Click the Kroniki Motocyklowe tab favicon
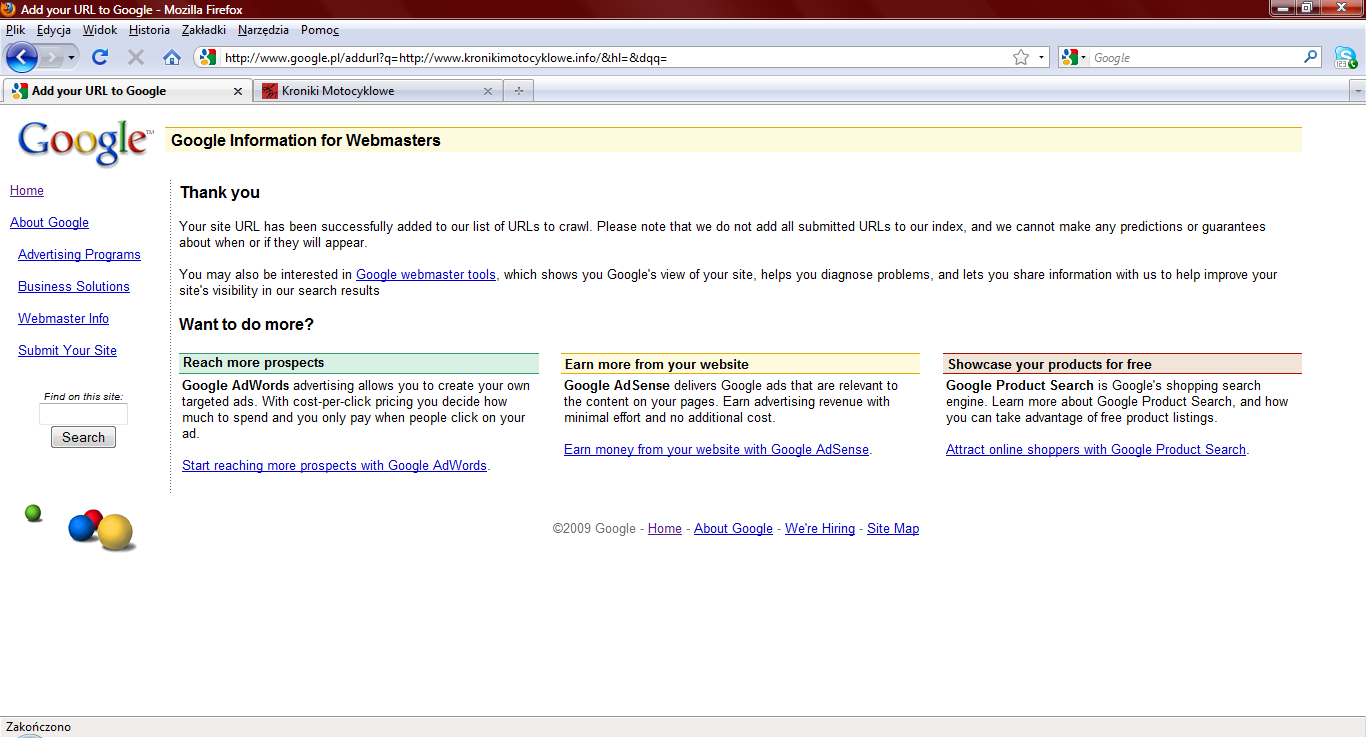This screenshot has height=738, width=1366. coord(269,91)
